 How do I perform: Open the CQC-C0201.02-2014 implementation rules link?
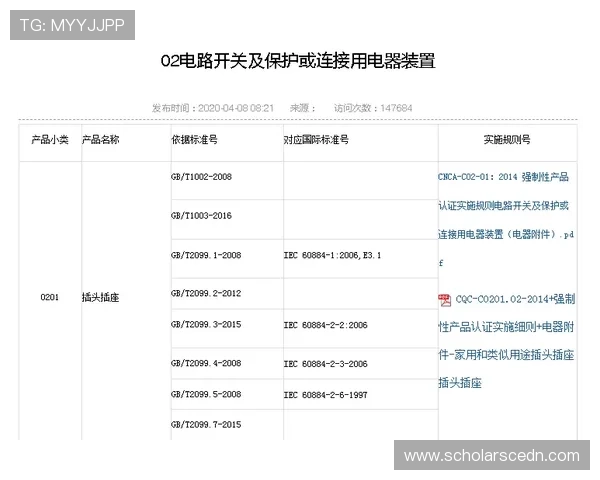pyautogui.click(x=507, y=341)
